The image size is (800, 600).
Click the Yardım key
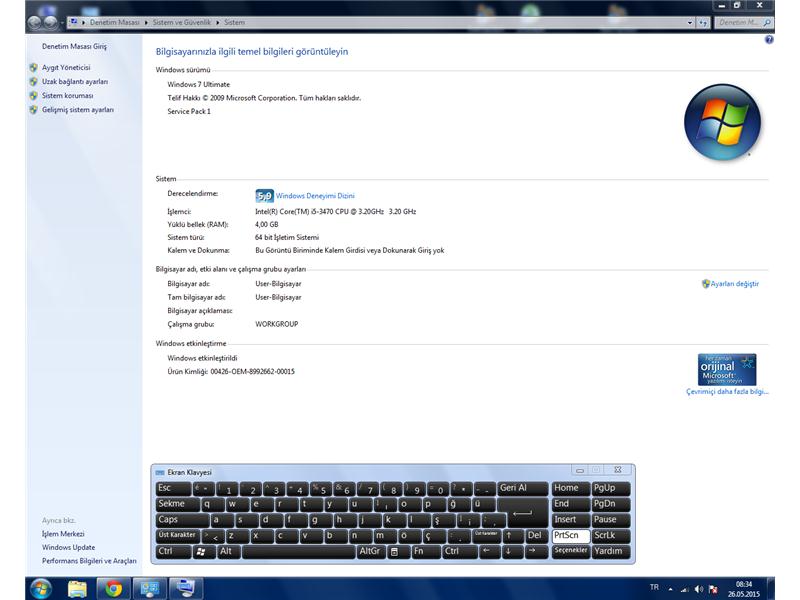(x=611, y=552)
